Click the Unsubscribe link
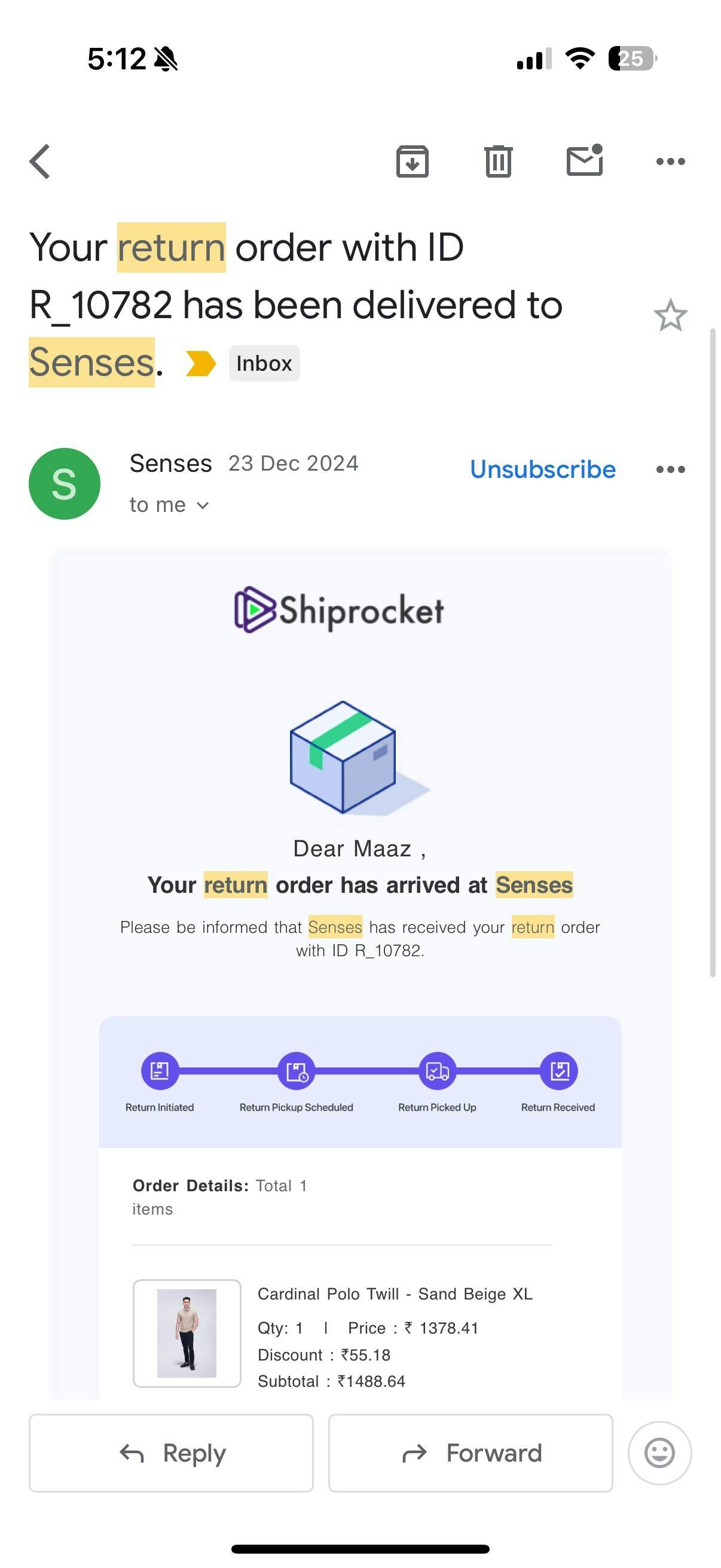 coord(543,469)
